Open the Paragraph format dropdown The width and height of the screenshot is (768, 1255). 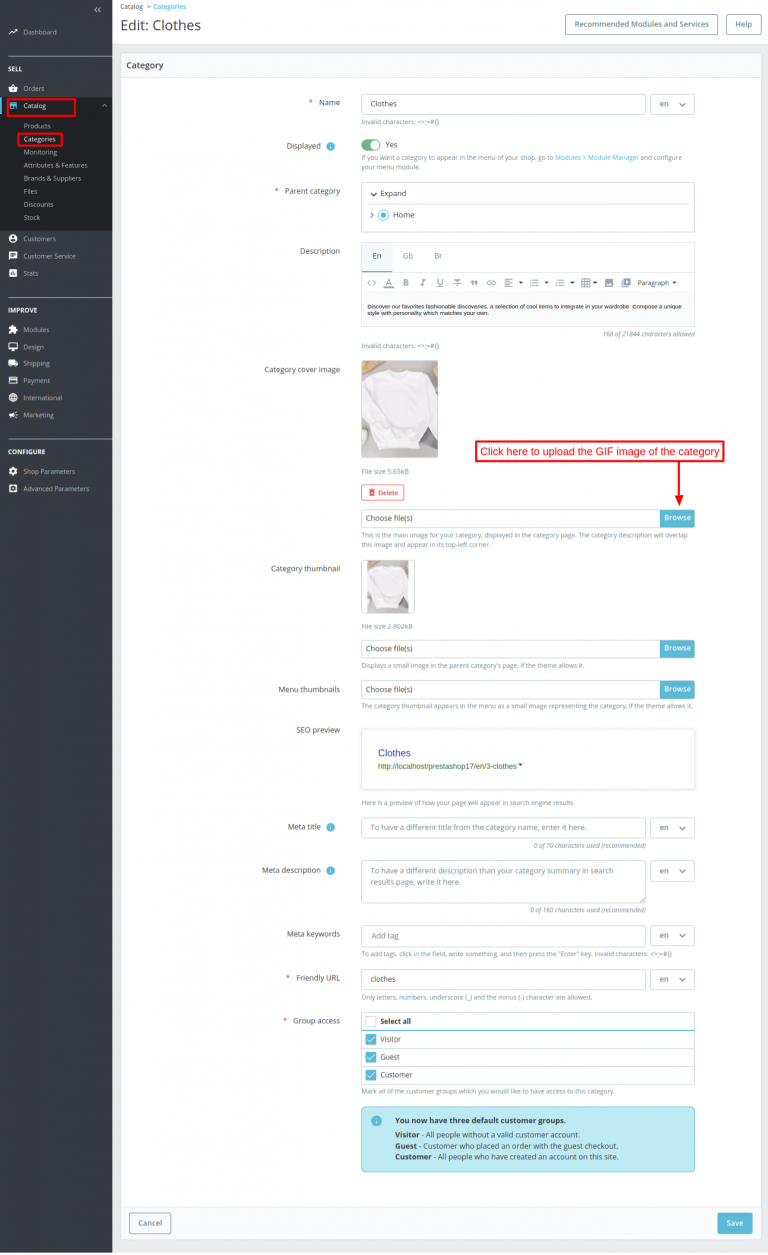pyautogui.click(x=656, y=282)
